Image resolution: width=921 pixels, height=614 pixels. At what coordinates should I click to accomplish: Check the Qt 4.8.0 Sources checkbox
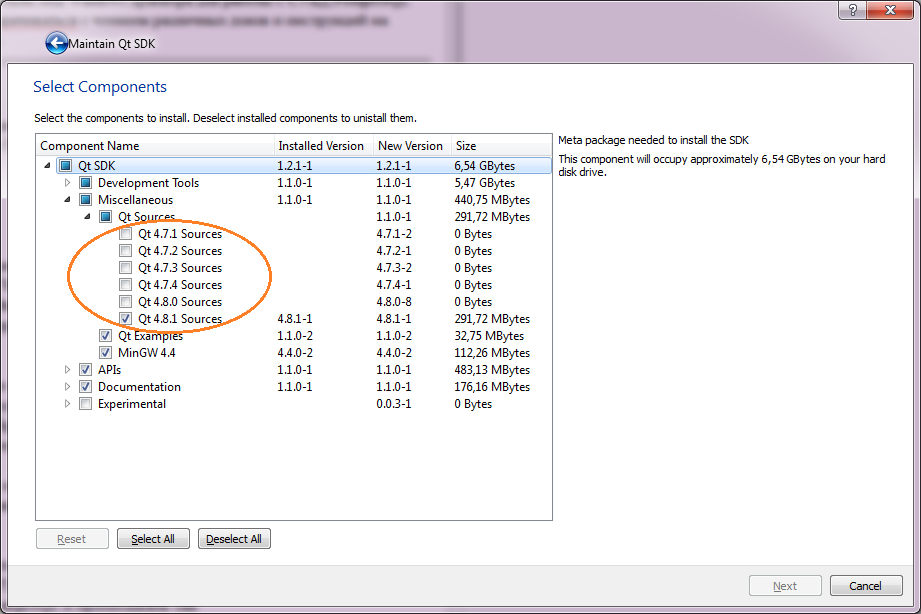pos(126,302)
